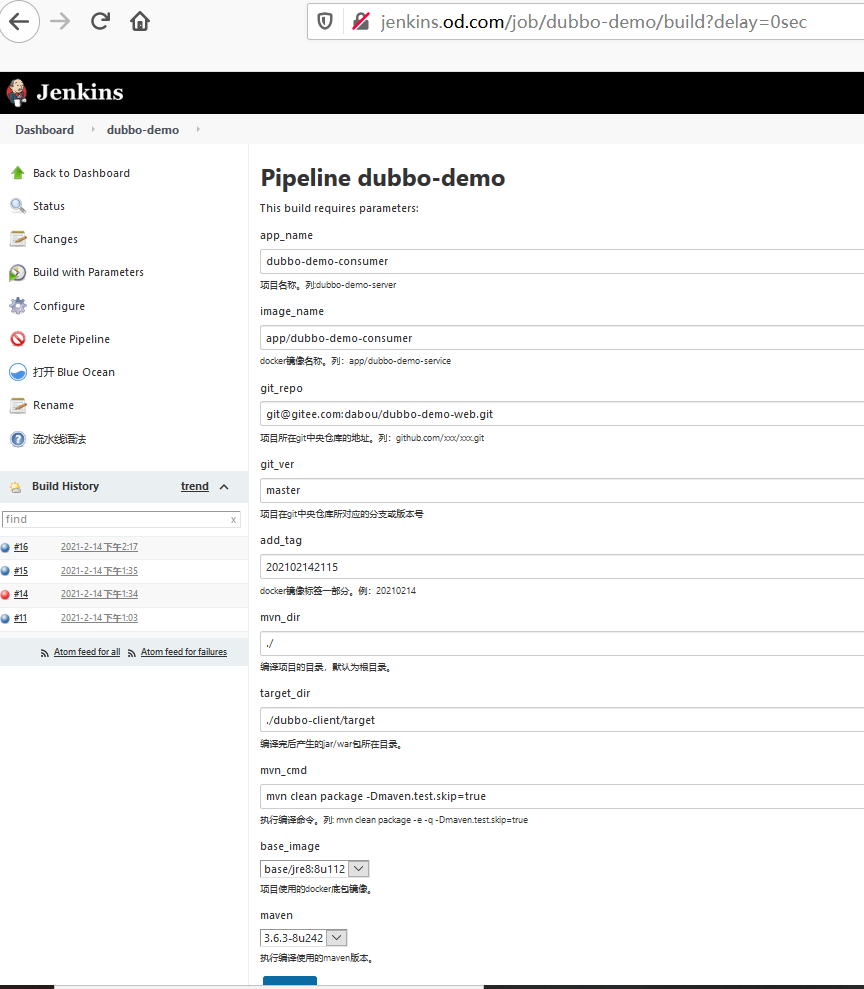Click the image_name input field

click(562, 338)
